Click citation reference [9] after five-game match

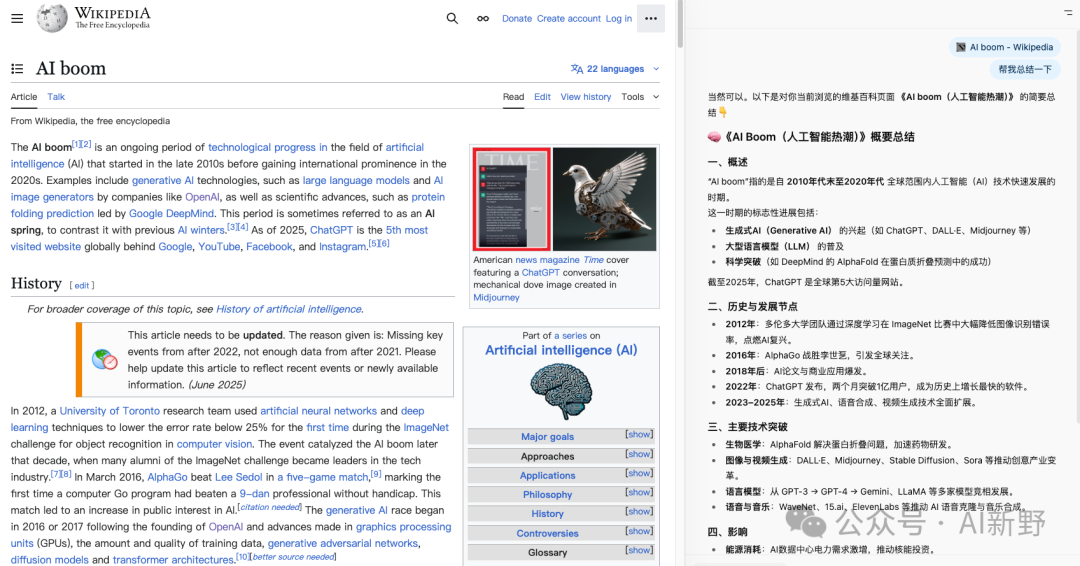coord(375,474)
